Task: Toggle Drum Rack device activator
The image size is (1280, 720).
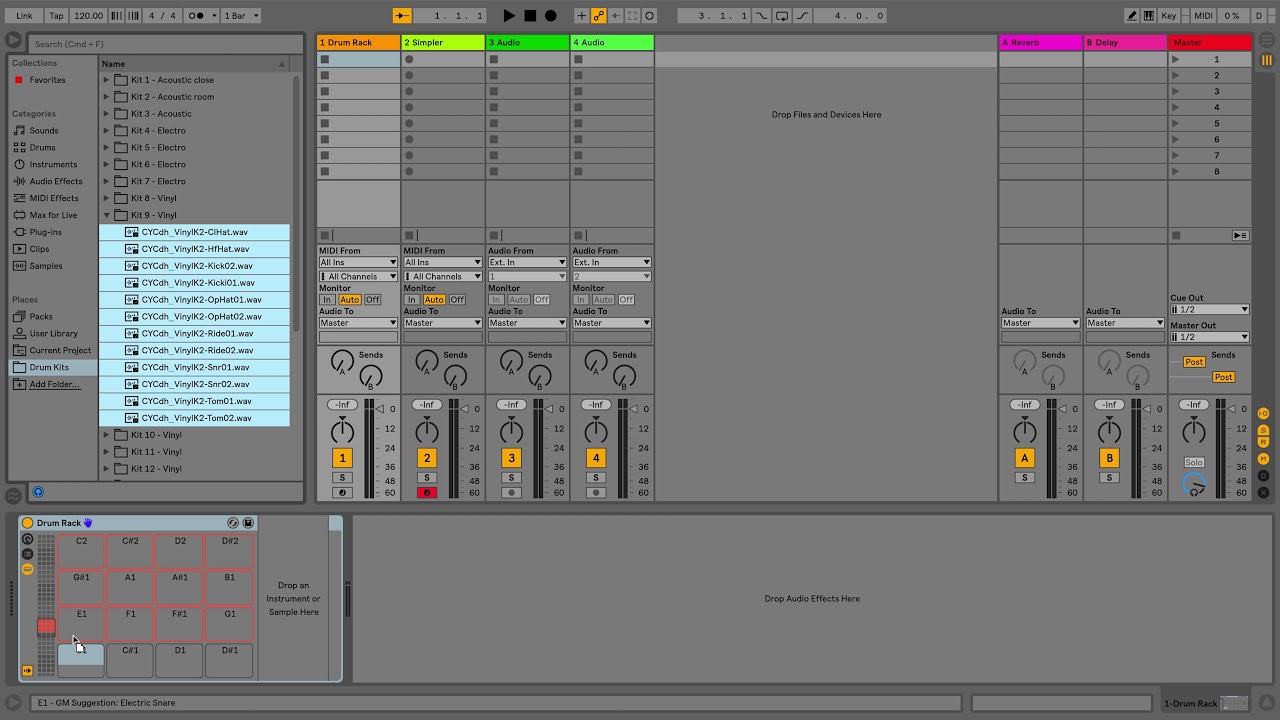Action: point(28,523)
